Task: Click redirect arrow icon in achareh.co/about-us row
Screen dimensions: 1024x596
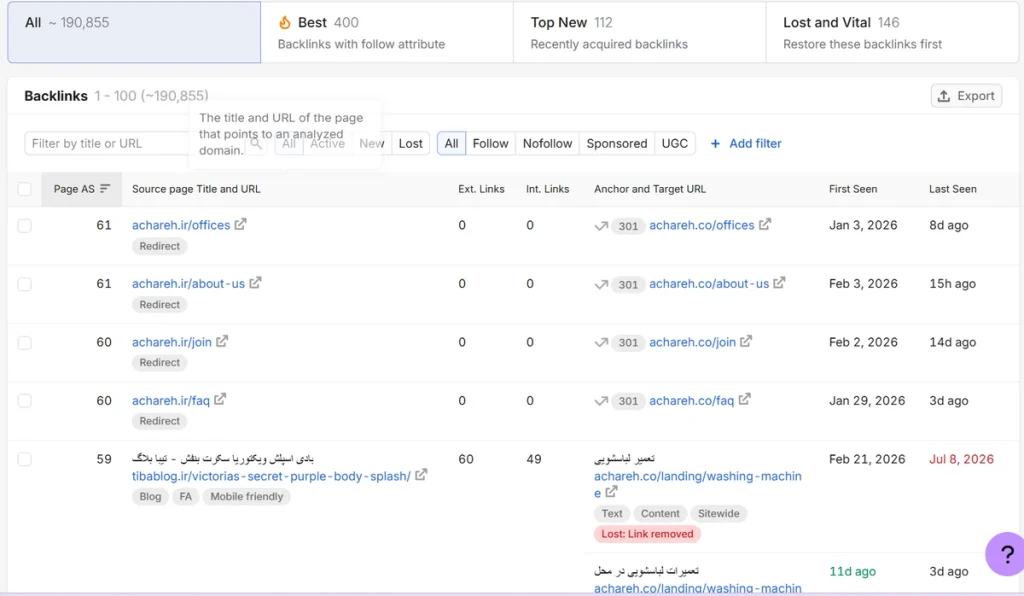Action: coord(601,284)
